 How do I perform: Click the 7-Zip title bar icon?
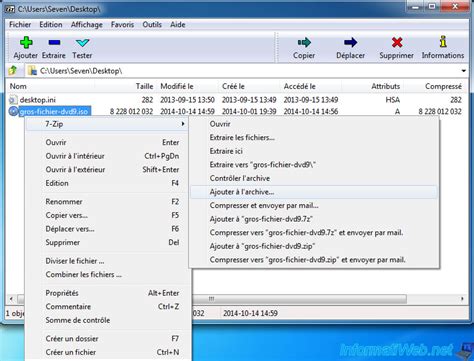[10, 9]
